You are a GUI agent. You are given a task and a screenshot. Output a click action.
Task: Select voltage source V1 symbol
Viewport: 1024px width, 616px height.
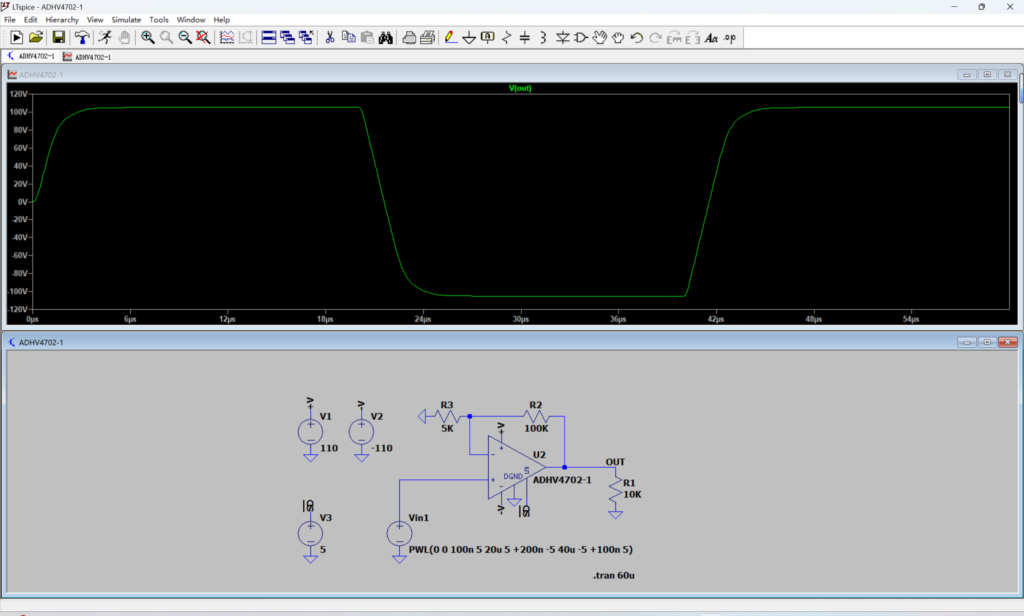pyautogui.click(x=310, y=432)
